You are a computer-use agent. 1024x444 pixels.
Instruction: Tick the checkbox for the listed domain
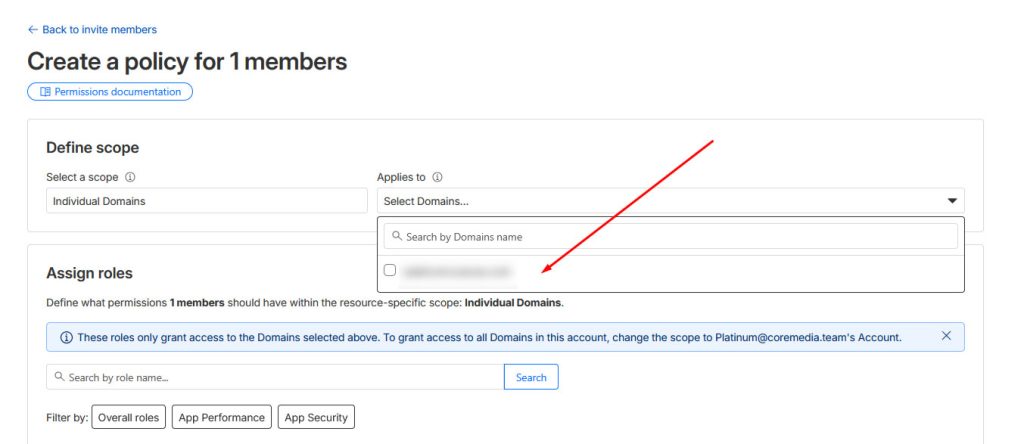tap(390, 270)
